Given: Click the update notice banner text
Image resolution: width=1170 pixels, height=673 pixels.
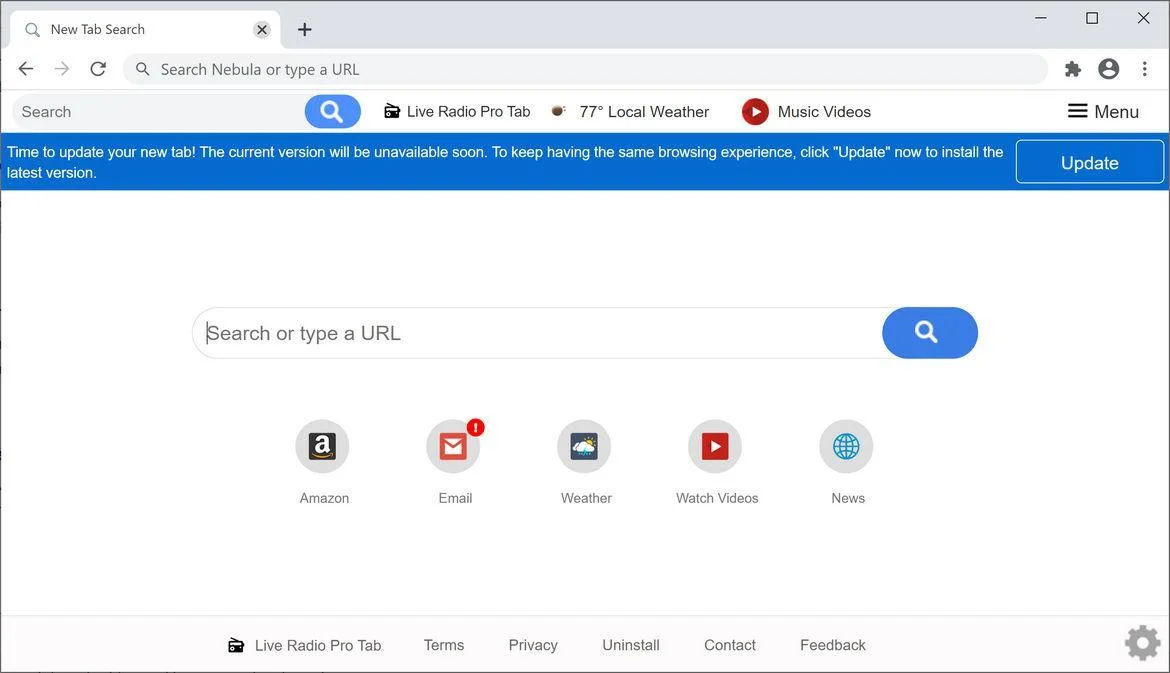Looking at the screenshot, I should click(x=505, y=162).
